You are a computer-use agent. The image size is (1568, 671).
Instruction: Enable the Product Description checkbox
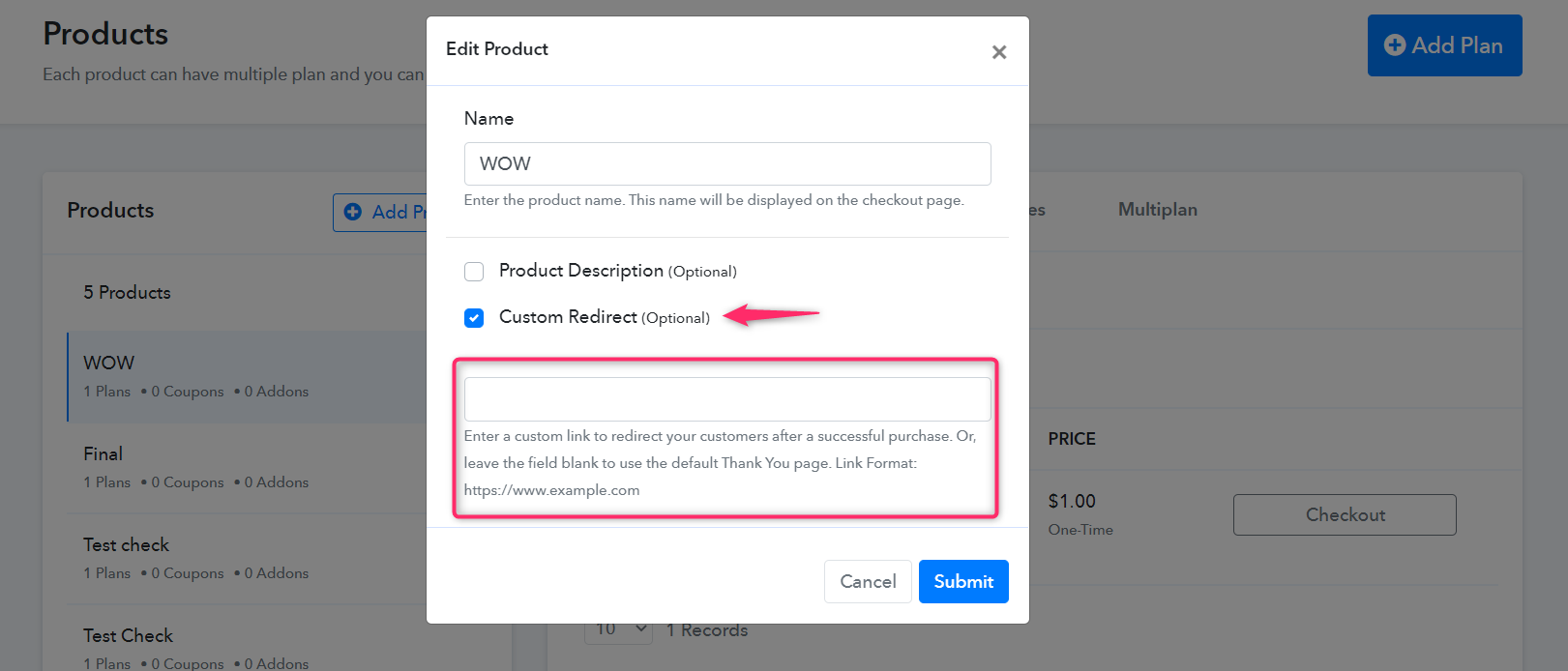tap(474, 272)
